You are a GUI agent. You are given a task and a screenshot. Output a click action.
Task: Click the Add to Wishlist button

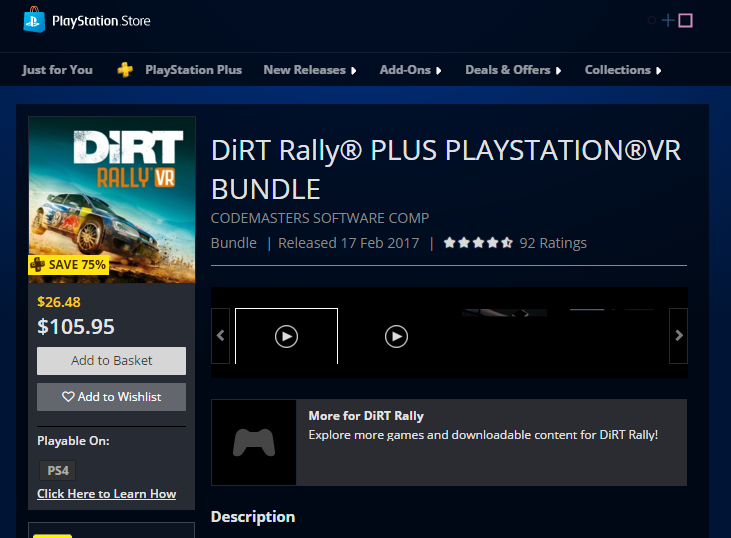(x=111, y=397)
